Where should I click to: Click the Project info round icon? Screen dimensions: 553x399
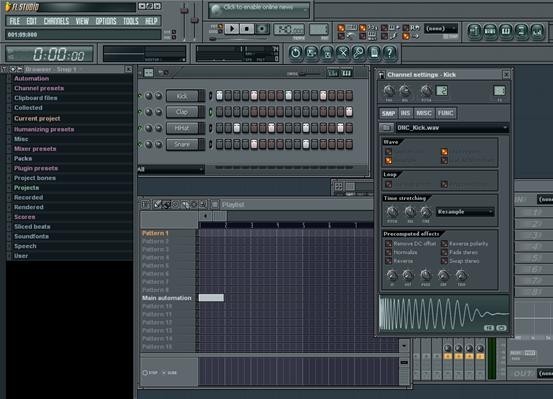(374, 53)
